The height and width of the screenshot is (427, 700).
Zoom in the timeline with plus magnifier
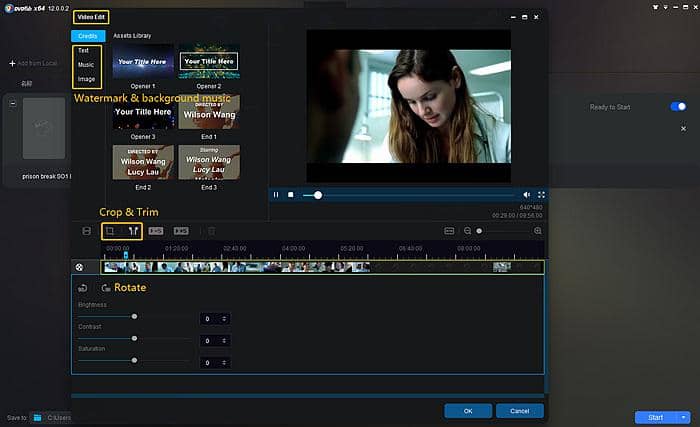tap(538, 231)
